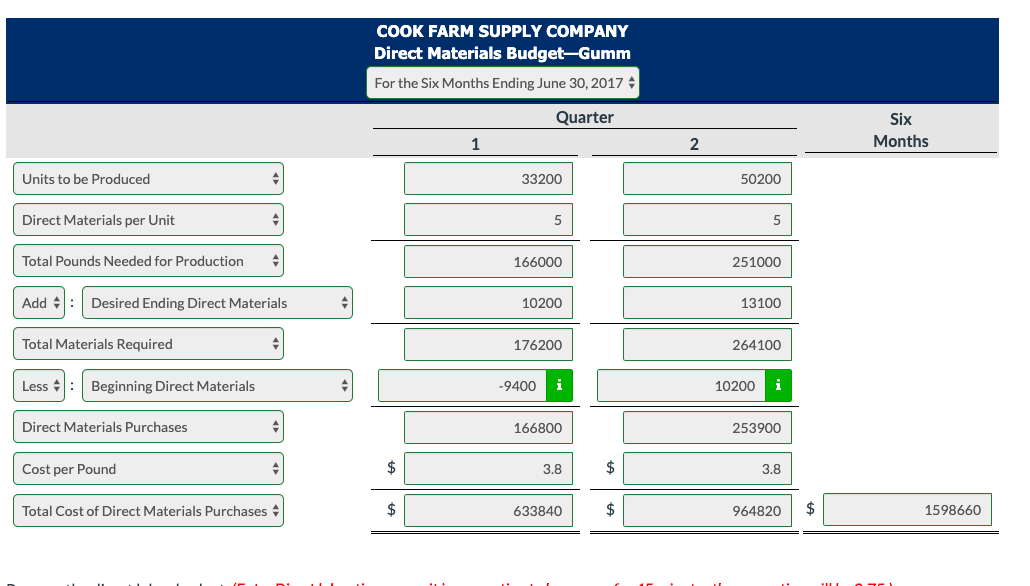1030x586 pixels.
Task: Click the green info icon beside -9400
Action: (560, 385)
